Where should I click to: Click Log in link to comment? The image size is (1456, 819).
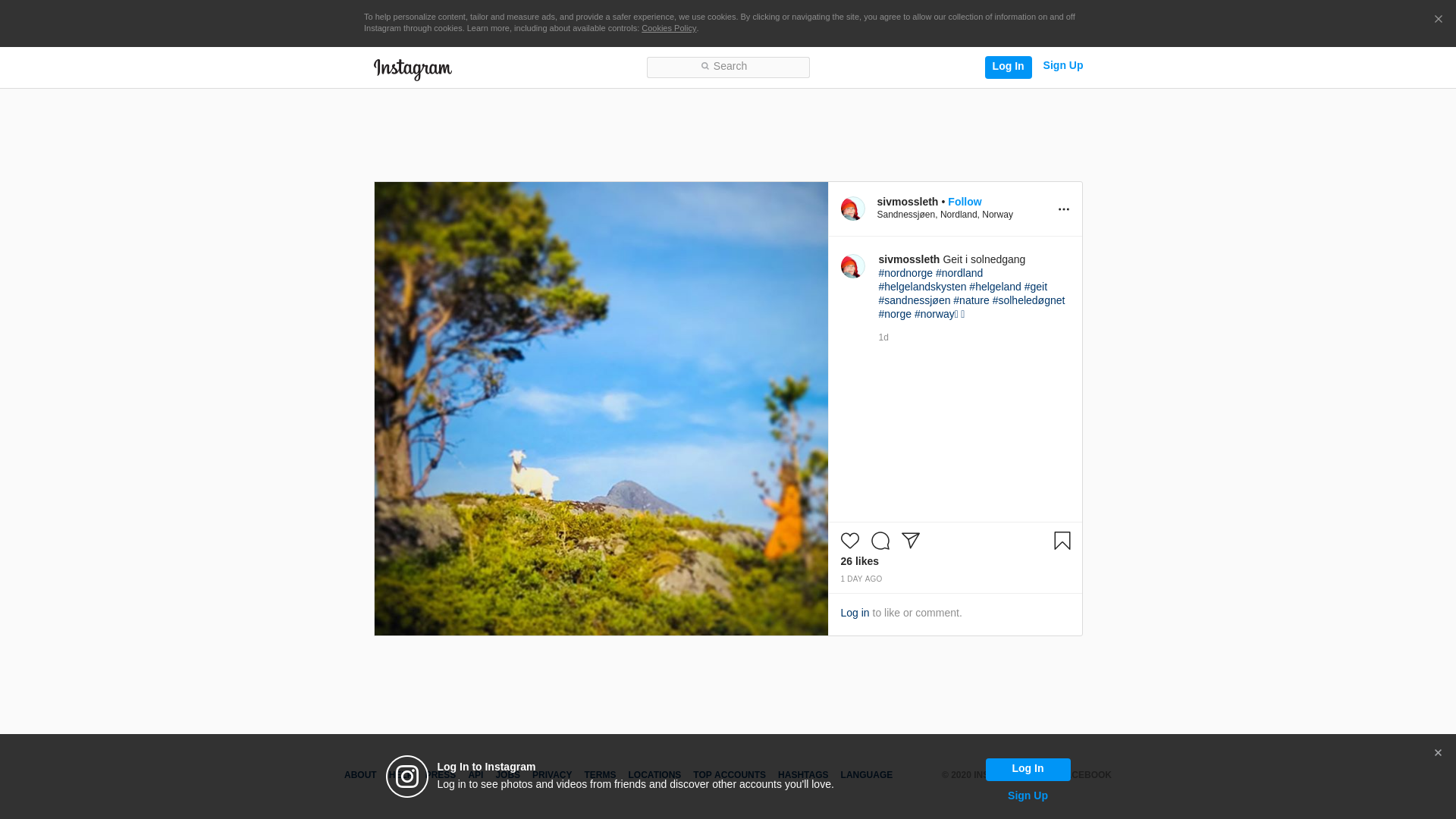tap(855, 613)
